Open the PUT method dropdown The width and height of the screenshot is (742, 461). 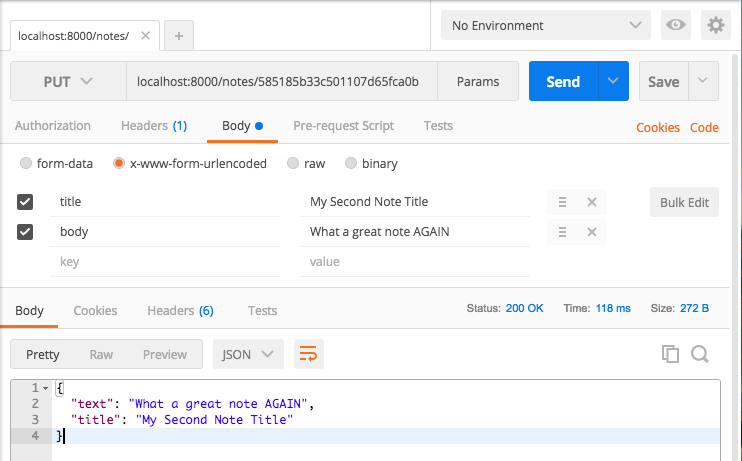pos(68,81)
